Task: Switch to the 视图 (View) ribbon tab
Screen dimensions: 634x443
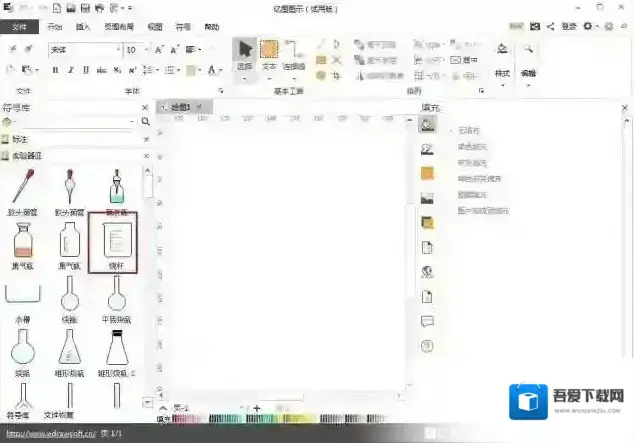Action: click(x=155, y=27)
